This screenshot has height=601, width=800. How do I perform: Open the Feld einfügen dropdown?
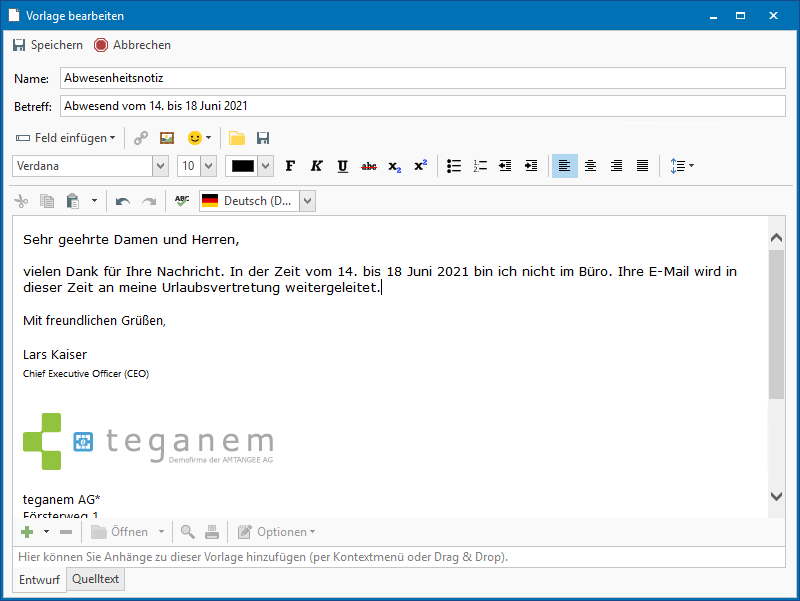[66, 138]
